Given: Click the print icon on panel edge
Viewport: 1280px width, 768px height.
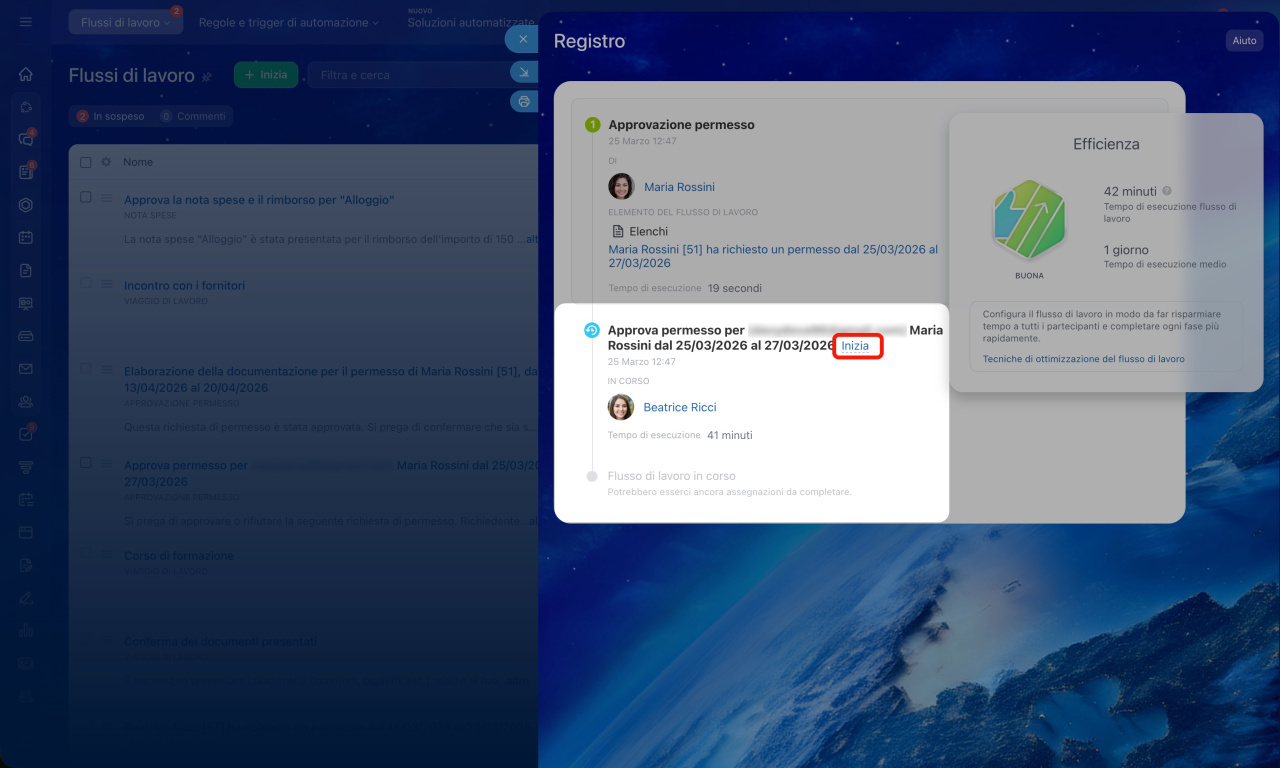Looking at the screenshot, I should pyautogui.click(x=523, y=101).
